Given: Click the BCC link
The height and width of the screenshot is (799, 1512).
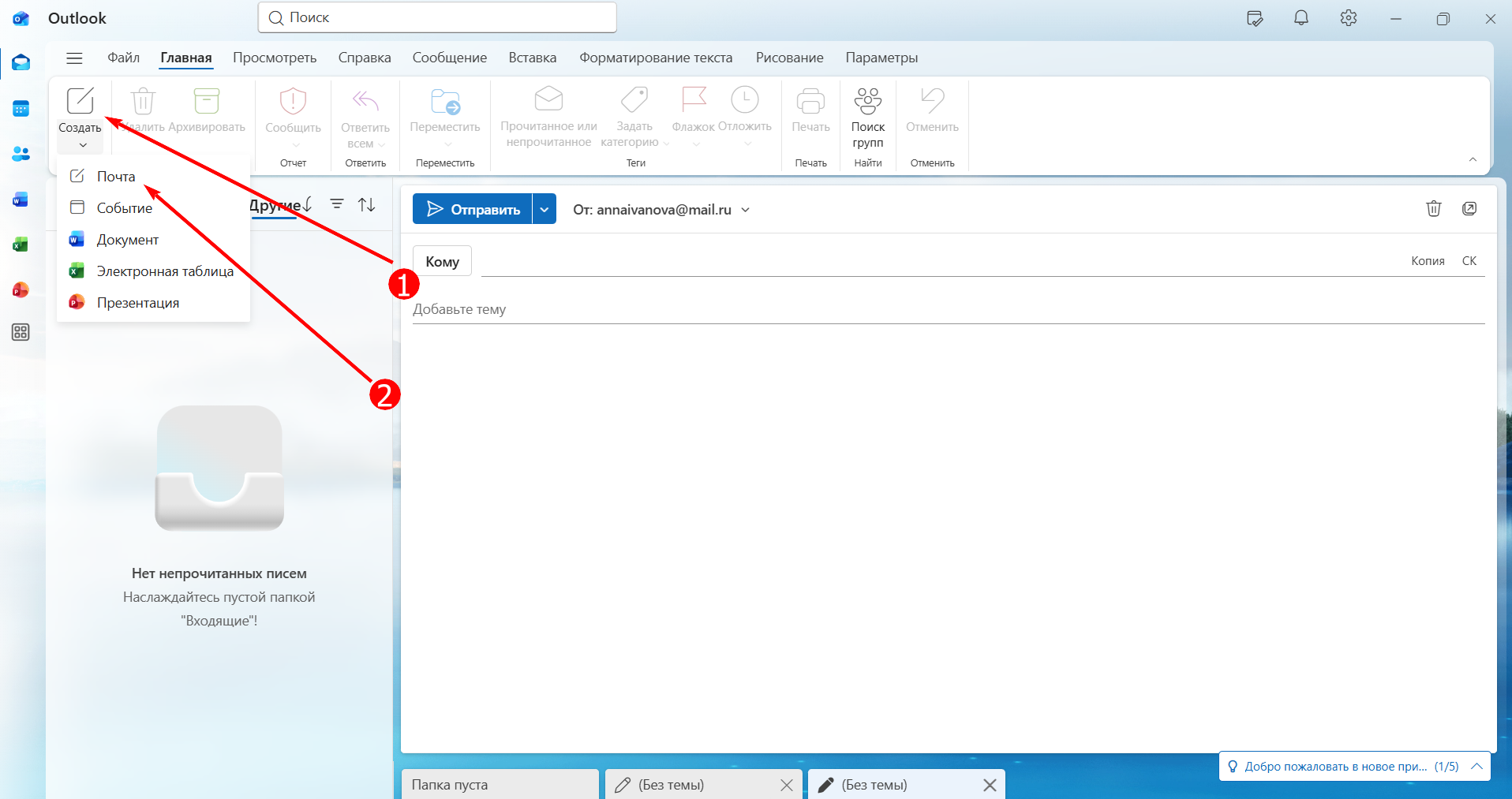Looking at the screenshot, I should coord(1469,261).
